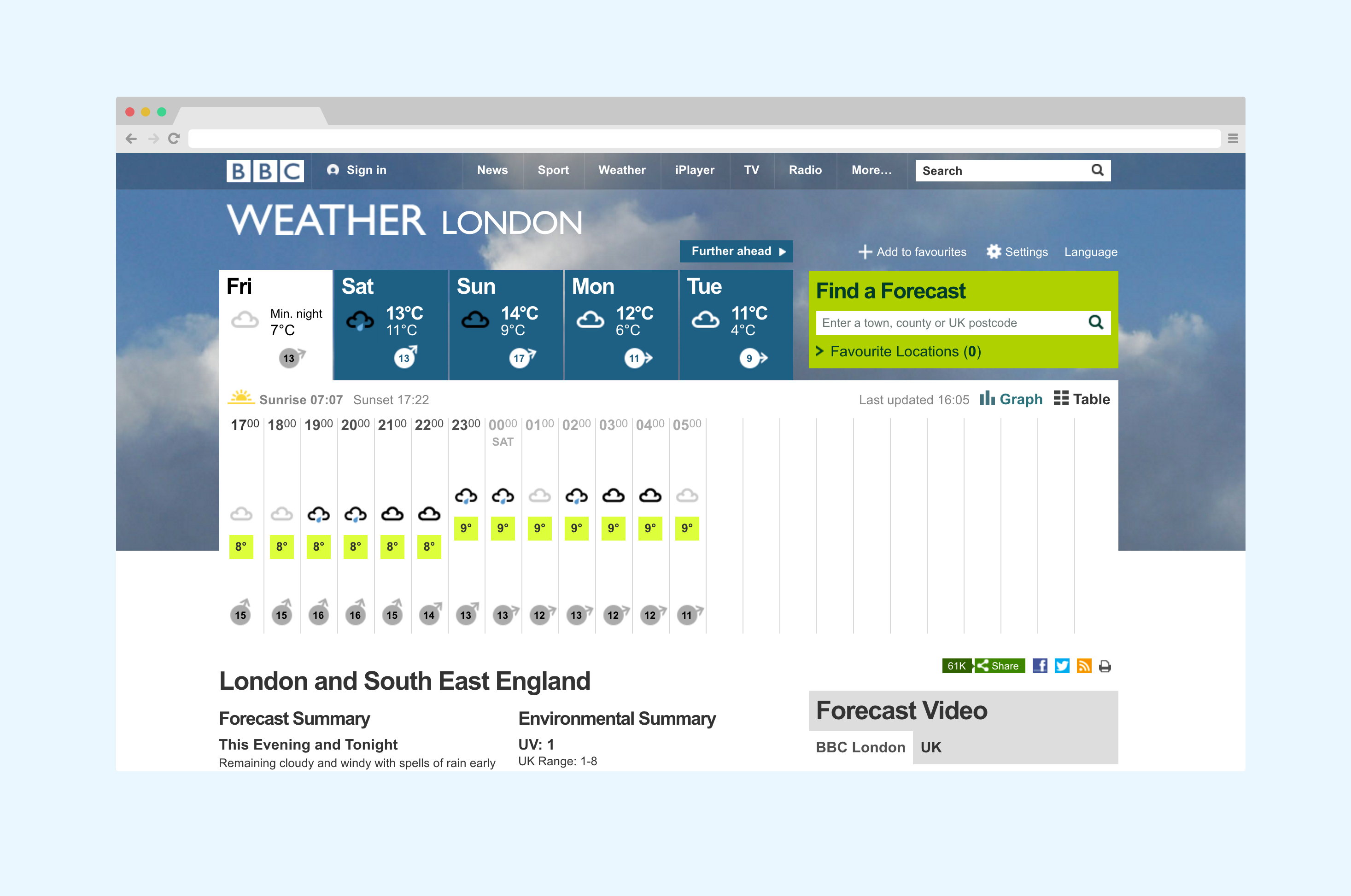Image resolution: width=1351 pixels, height=896 pixels.
Task: Click the town or postcode input field
Action: [949, 323]
